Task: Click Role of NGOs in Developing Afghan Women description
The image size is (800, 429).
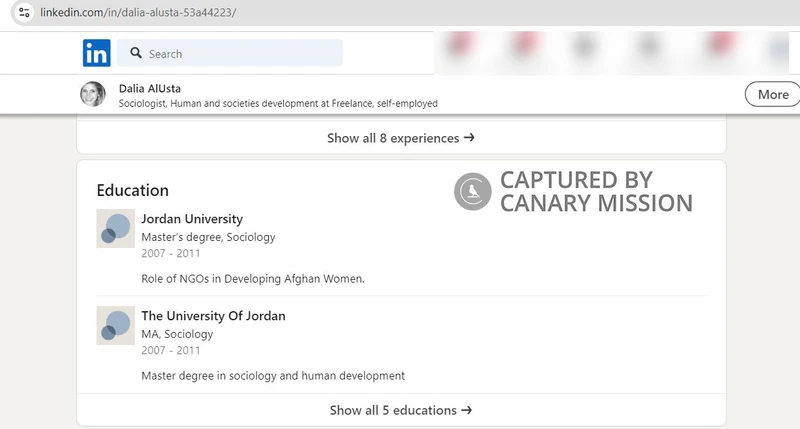Action: 253,278
